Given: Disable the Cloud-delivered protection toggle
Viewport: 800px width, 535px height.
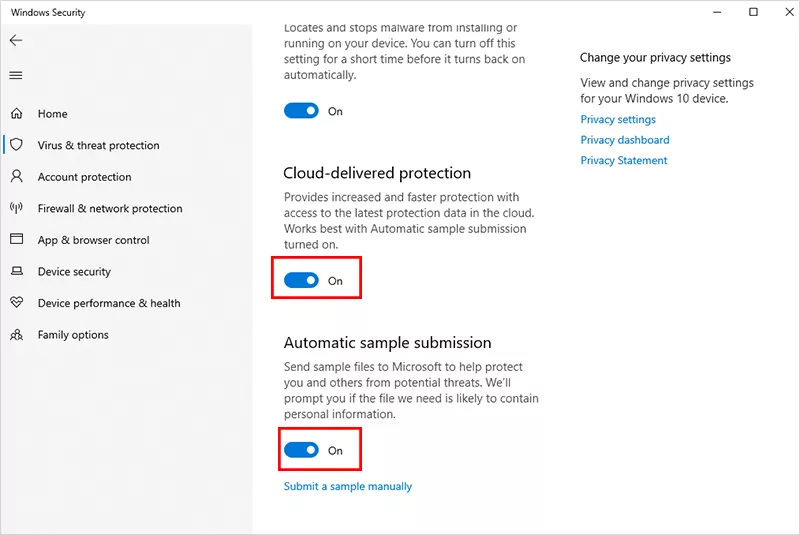Looking at the screenshot, I should [x=301, y=281].
